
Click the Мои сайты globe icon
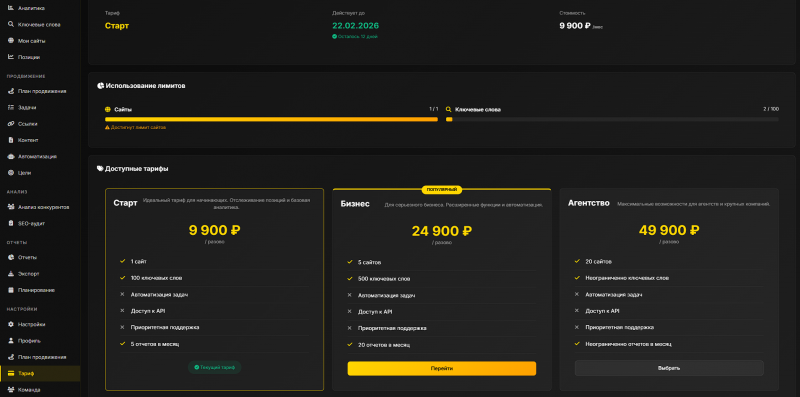coord(11,41)
